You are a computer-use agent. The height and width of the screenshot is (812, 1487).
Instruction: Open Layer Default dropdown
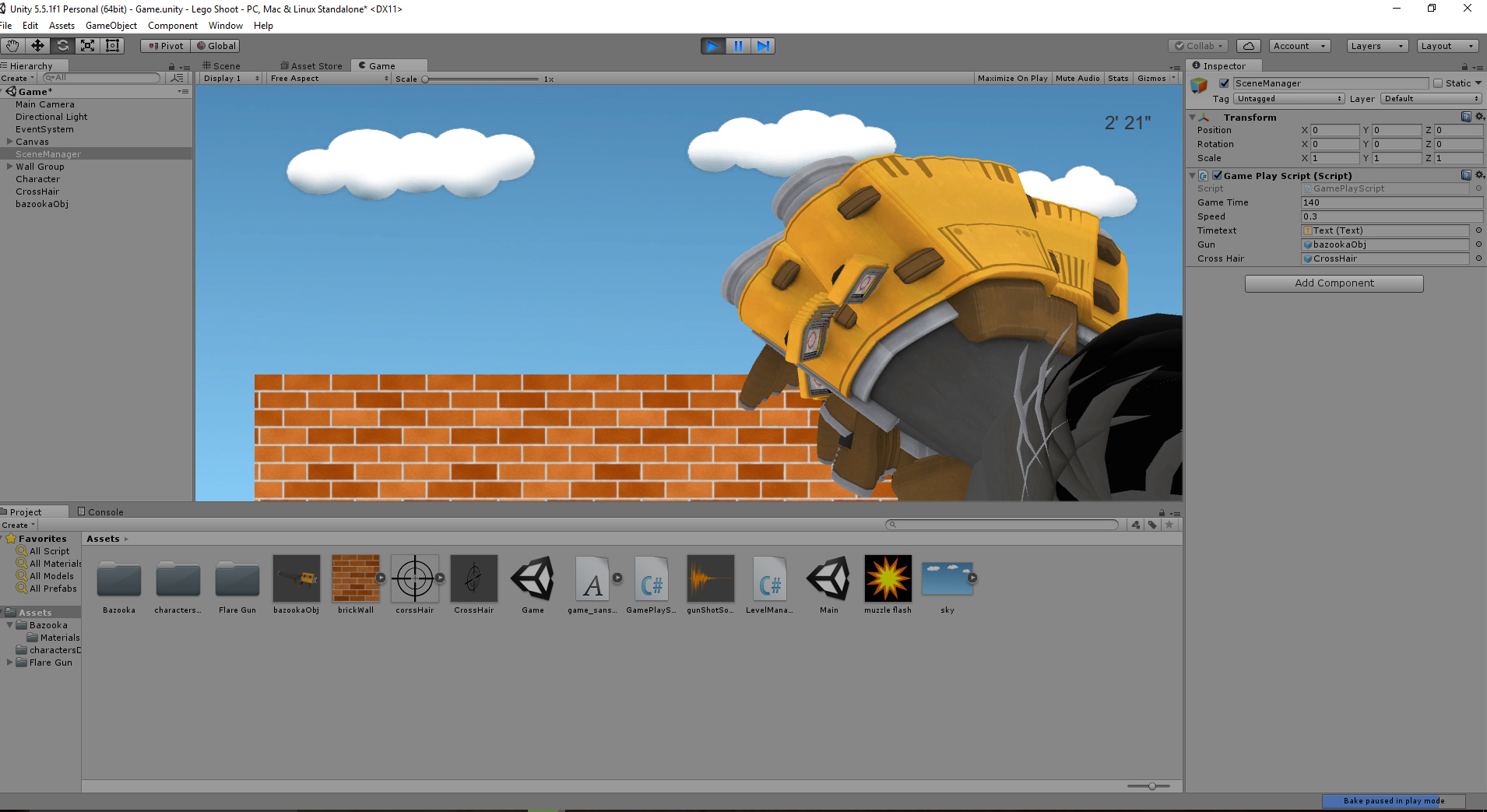1431,99
